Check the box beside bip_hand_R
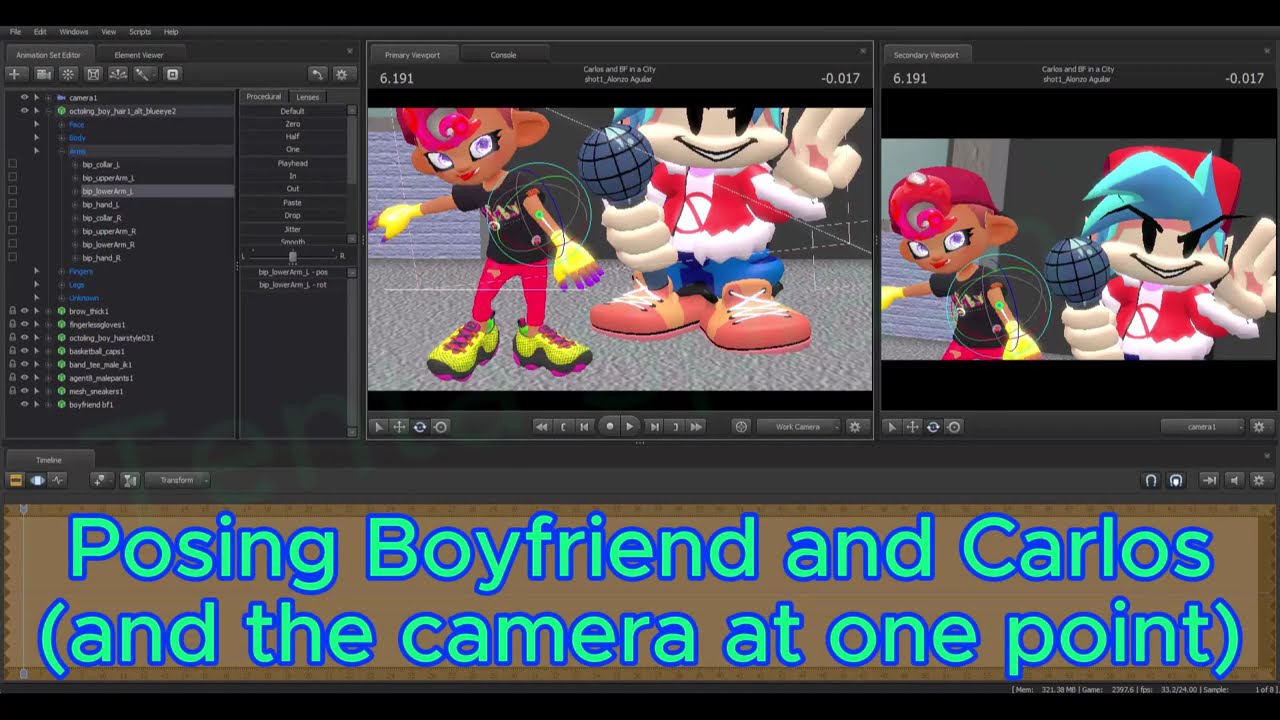 click(12, 258)
